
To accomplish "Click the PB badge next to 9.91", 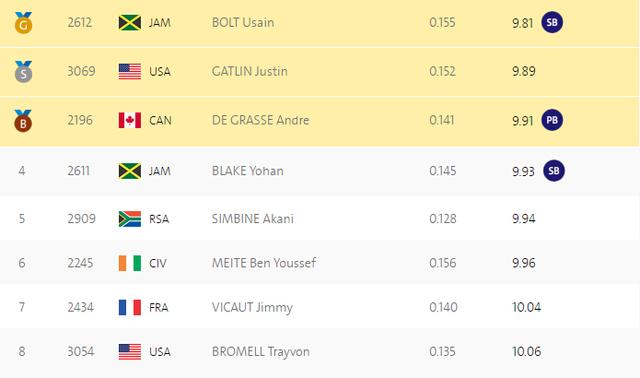I will tap(552, 120).
